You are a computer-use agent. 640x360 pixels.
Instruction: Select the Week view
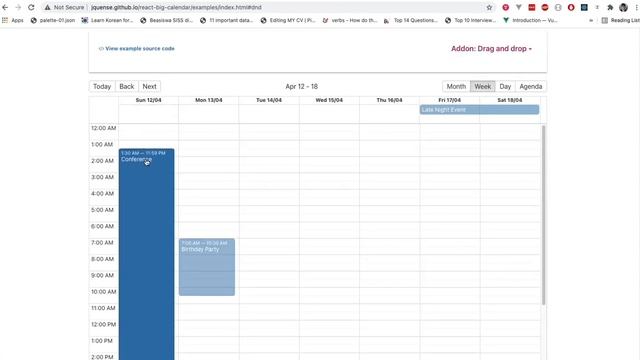pyautogui.click(x=482, y=87)
